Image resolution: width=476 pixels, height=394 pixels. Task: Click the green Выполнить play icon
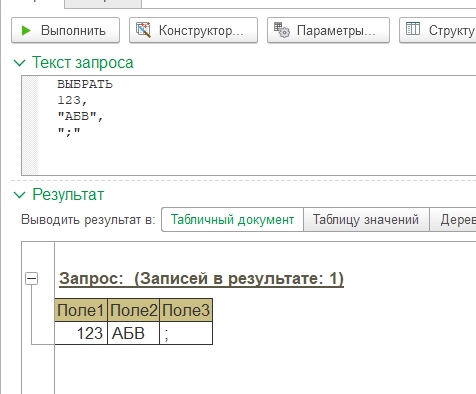coord(26,30)
